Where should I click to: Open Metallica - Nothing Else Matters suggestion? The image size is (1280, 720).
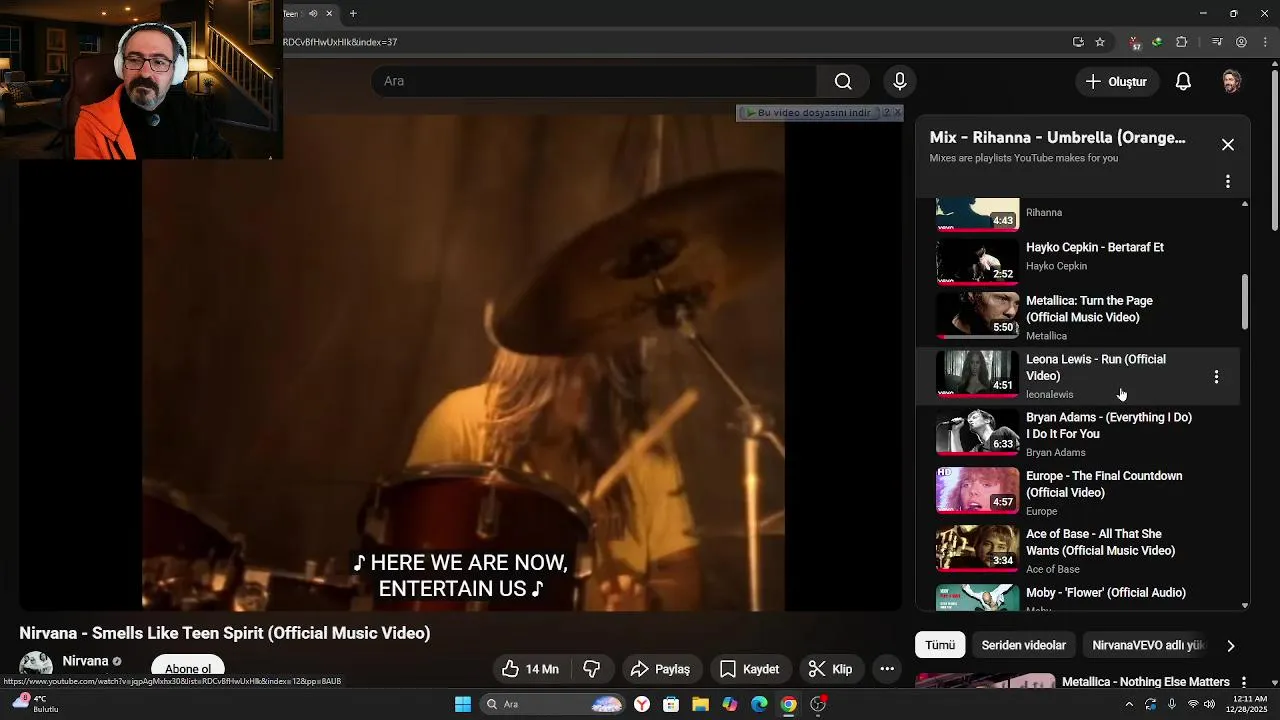coord(1145,682)
